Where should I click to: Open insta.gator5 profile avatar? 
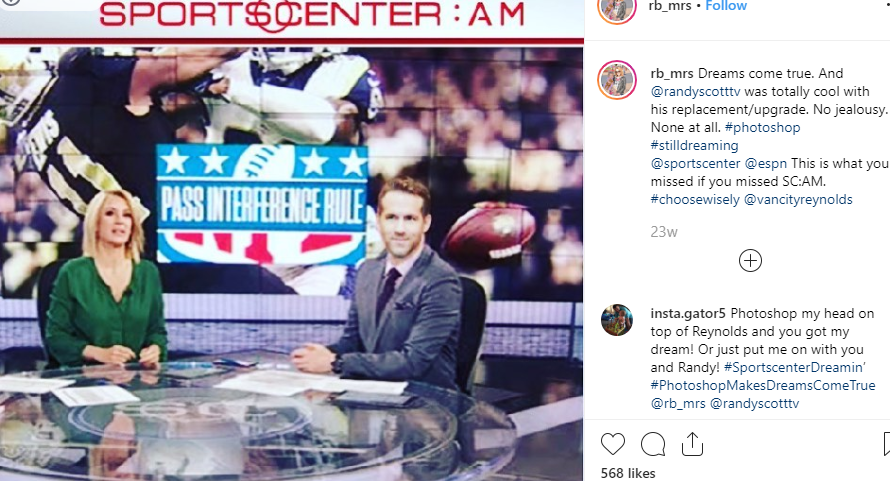point(617,320)
